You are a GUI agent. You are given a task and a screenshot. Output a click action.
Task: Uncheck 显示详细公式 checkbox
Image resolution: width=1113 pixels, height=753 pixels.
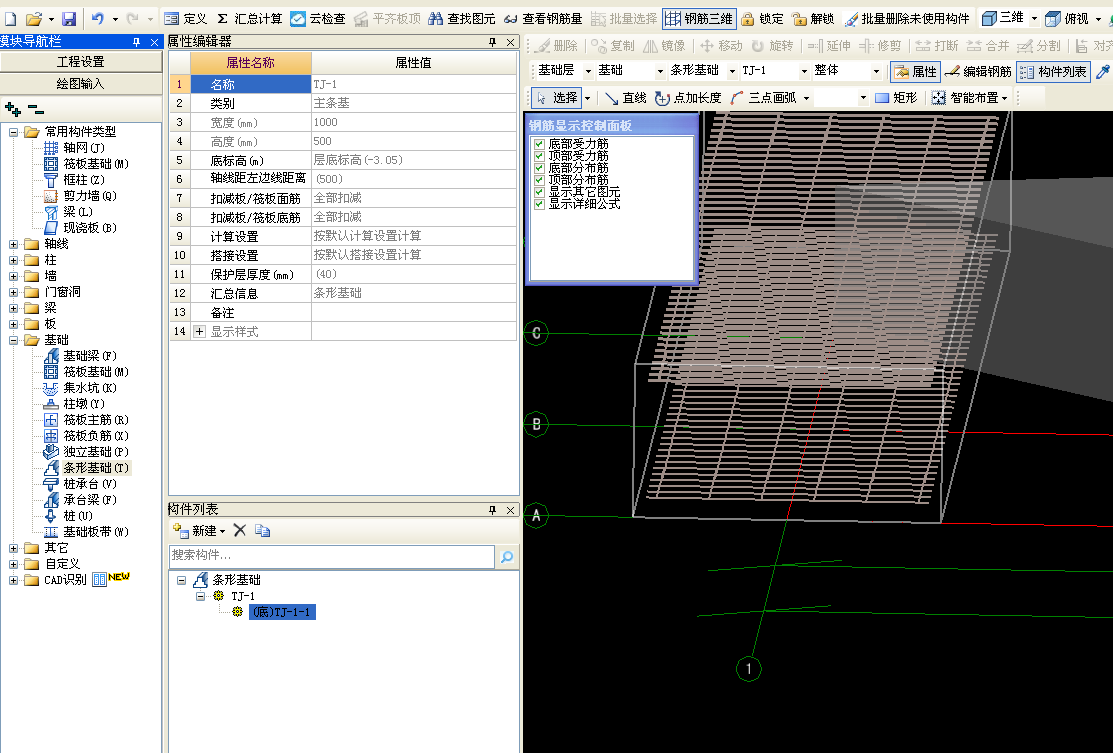(x=539, y=204)
